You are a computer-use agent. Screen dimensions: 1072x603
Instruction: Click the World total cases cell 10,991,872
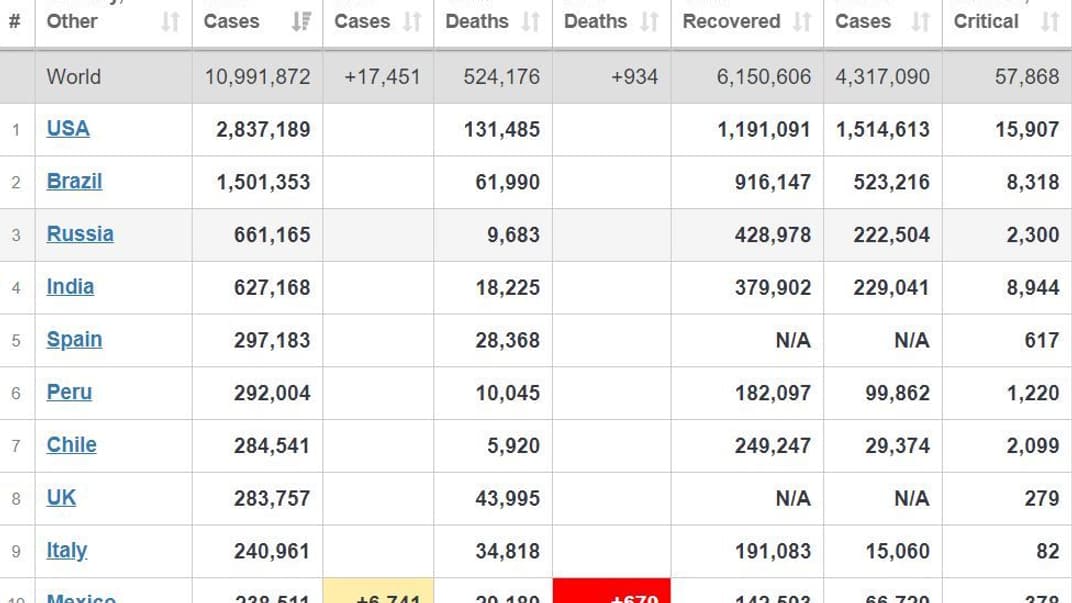tap(257, 76)
